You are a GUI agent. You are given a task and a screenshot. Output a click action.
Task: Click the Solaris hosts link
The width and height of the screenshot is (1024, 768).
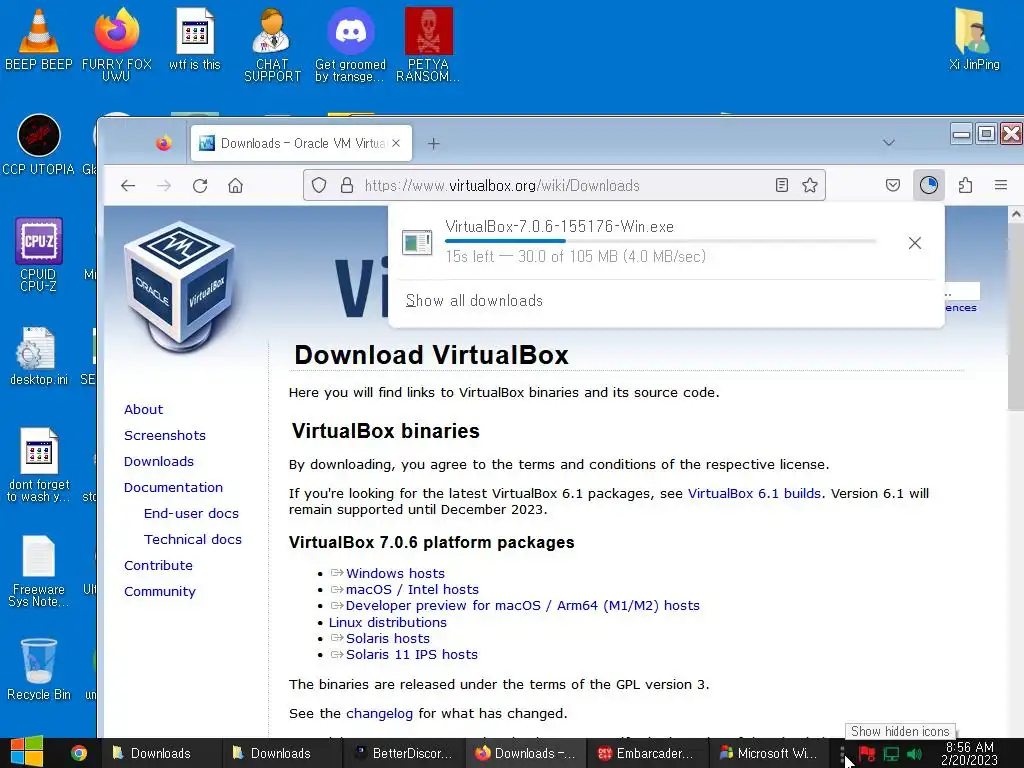388,639
